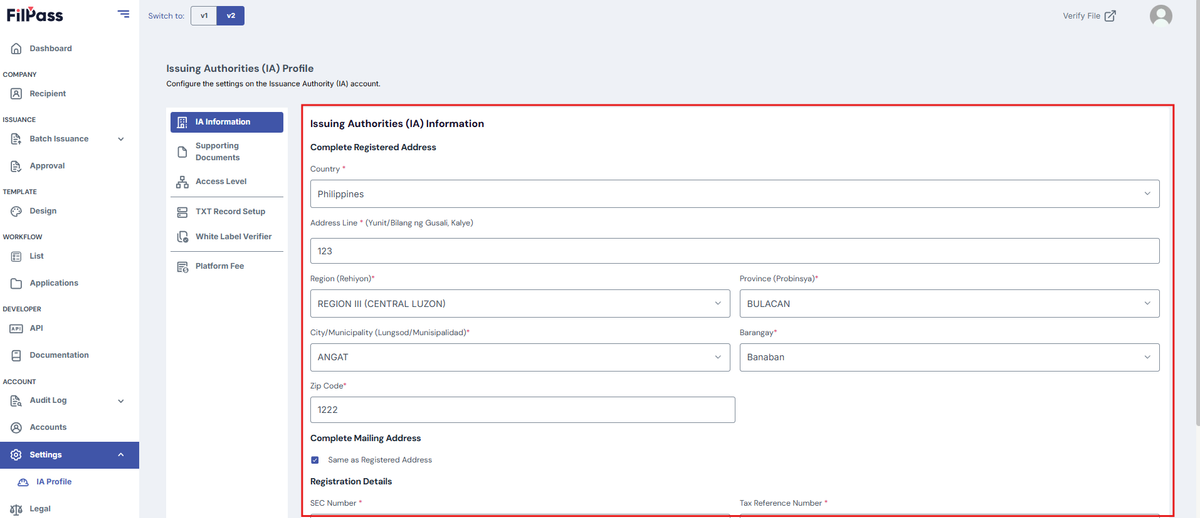Open the Country dropdown showing Philippines
The height and width of the screenshot is (518, 1200).
click(735, 194)
